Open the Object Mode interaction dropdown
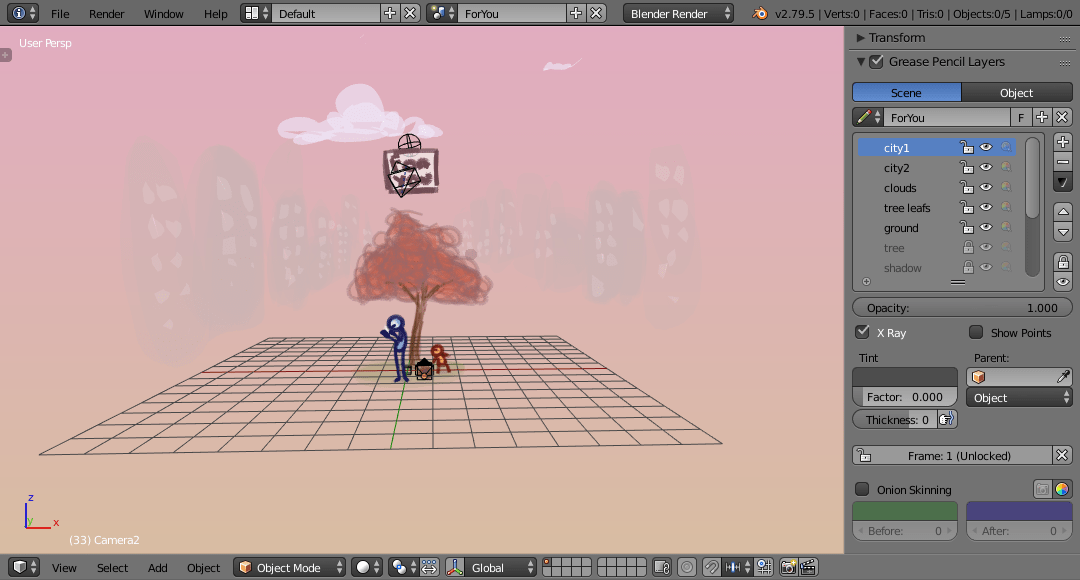The width and height of the screenshot is (1080, 580). (x=289, y=567)
